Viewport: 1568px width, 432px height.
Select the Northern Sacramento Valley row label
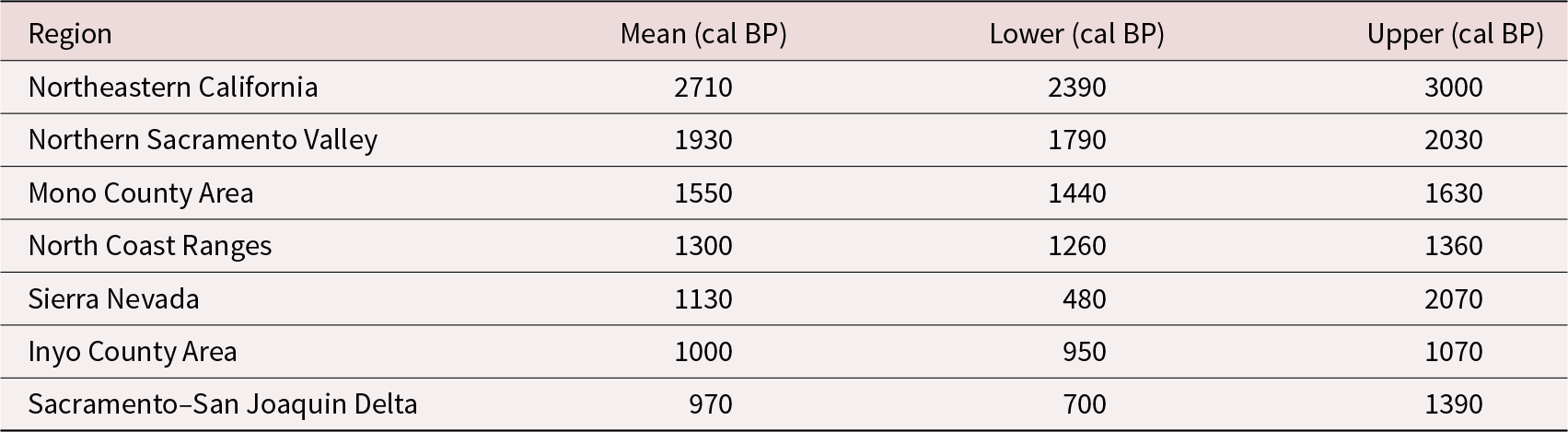203,140
